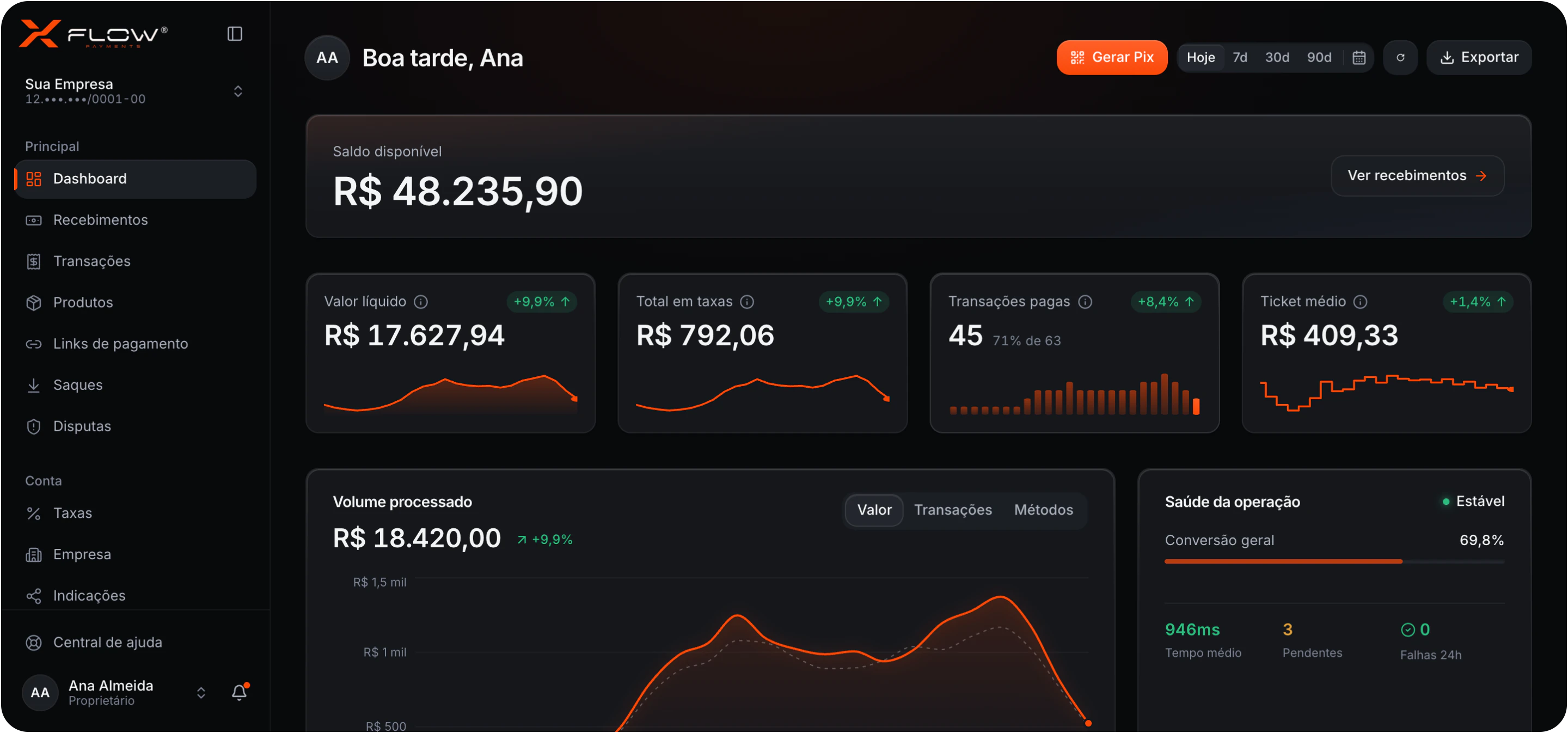Select the 30d period filter
This screenshot has width=1568, height=733.
(x=1277, y=57)
